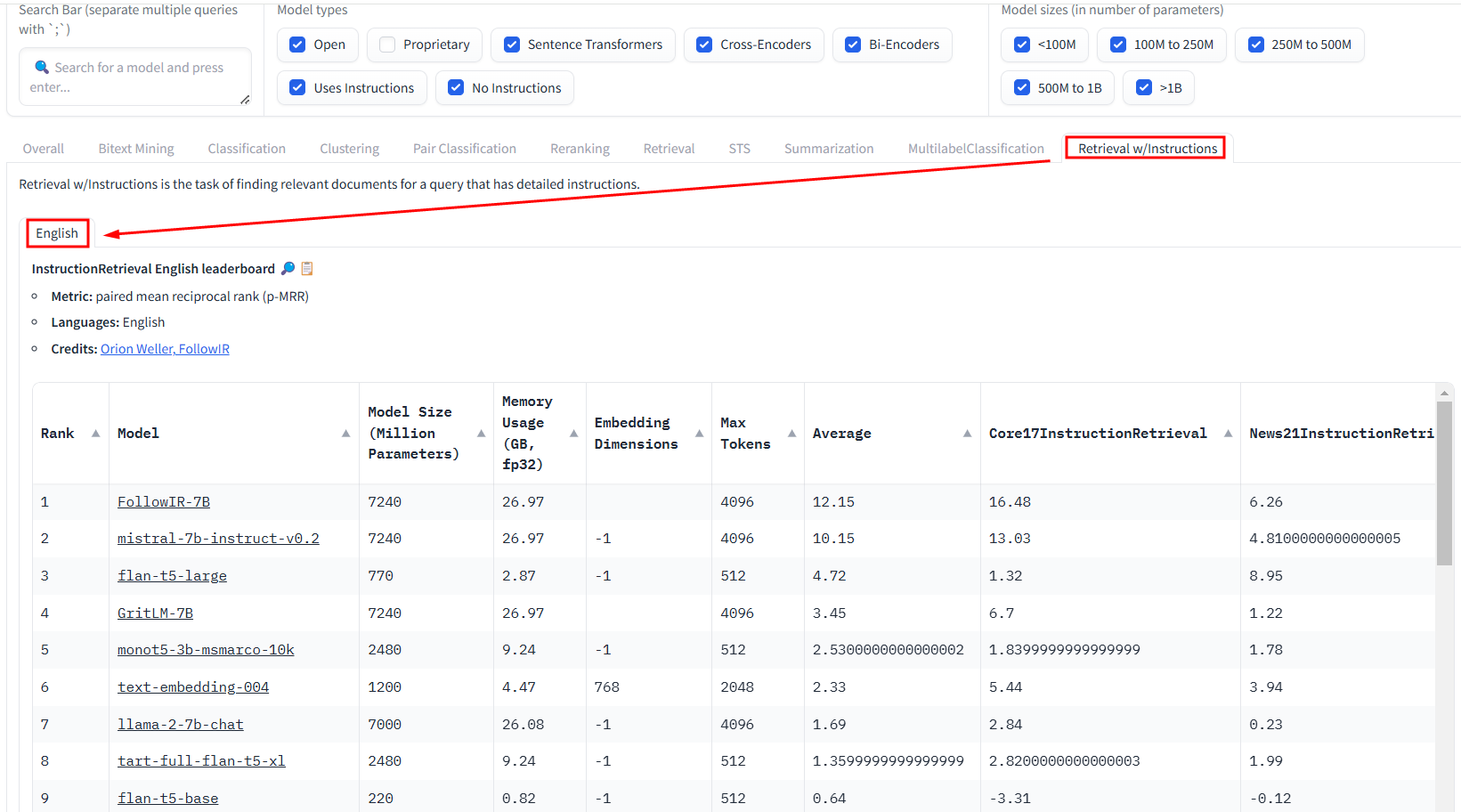Image resolution: width=1461 pixels, height=812 pixels.
Task: Open the mistral-7b-instruct-v0.2 model link
Action: coord(218,539)
